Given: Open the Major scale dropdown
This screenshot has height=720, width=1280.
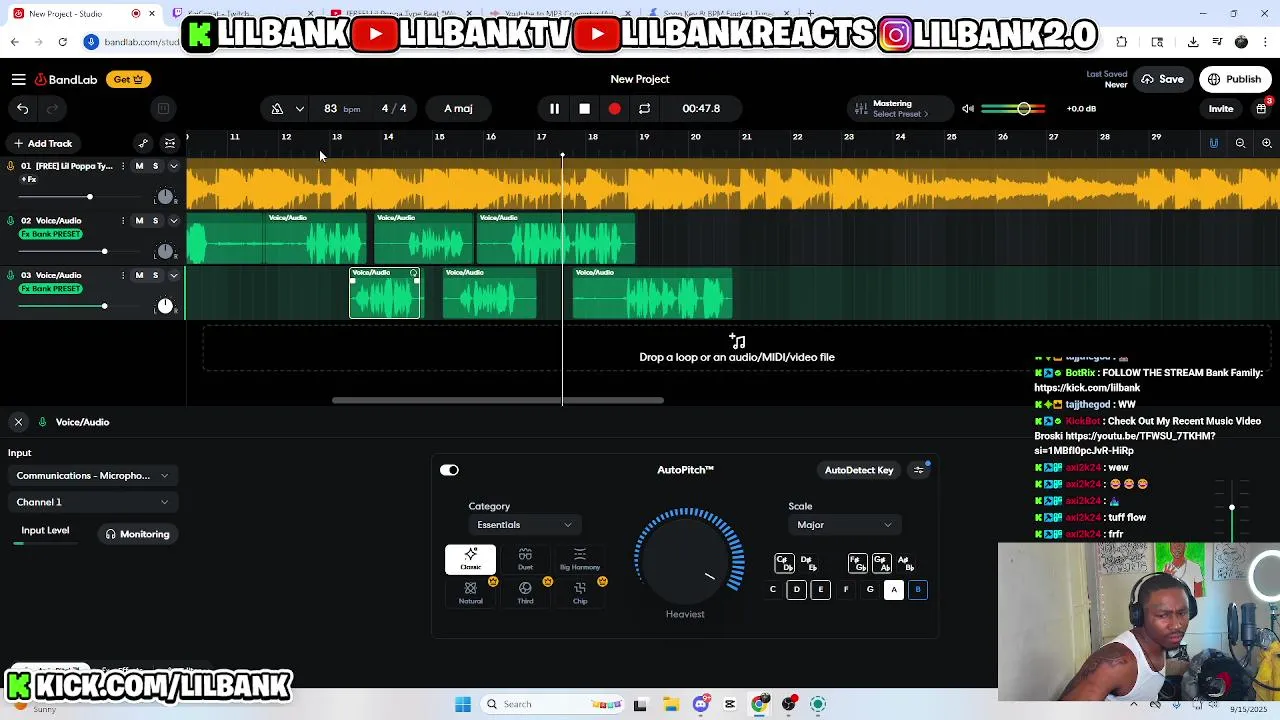Looking at the screenshot, I should pos(844,525).
